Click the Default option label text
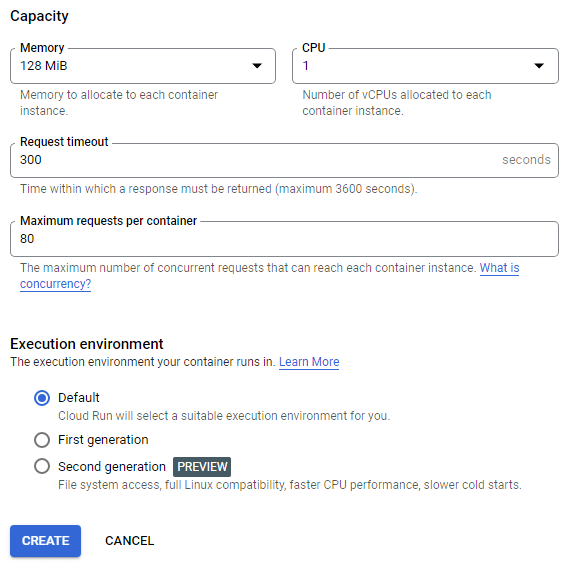 (78, 398)
